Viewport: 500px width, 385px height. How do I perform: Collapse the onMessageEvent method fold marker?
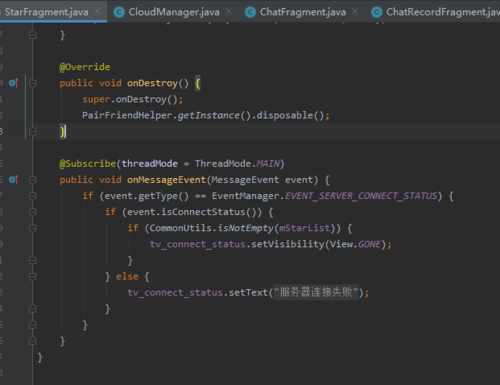pyautogui.click(x=32, y=180)
